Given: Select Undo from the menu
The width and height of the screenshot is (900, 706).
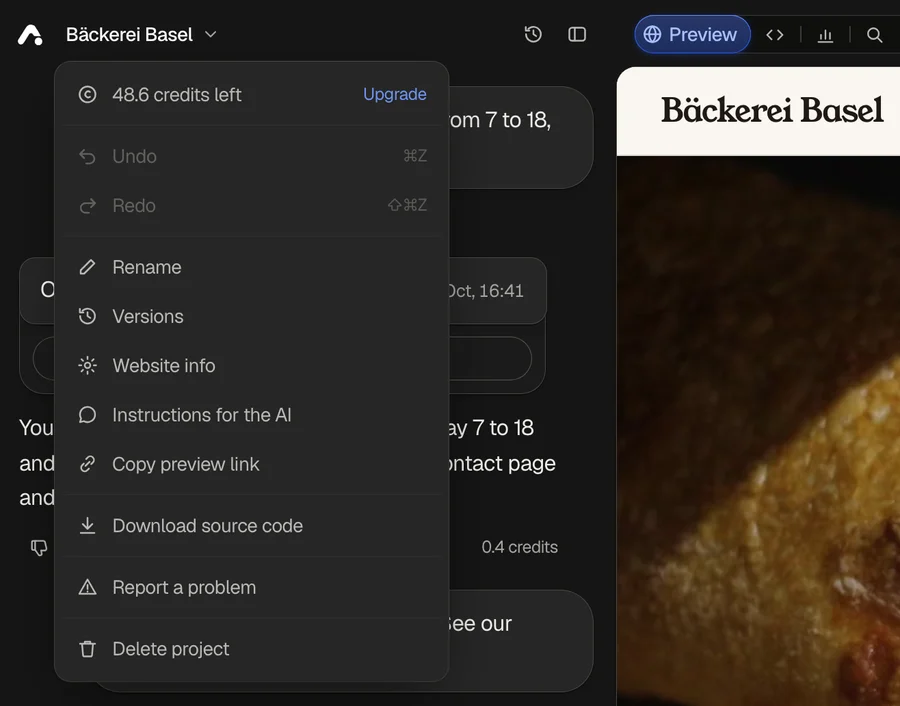Looking at the screenshot, I should click(252, 156).
